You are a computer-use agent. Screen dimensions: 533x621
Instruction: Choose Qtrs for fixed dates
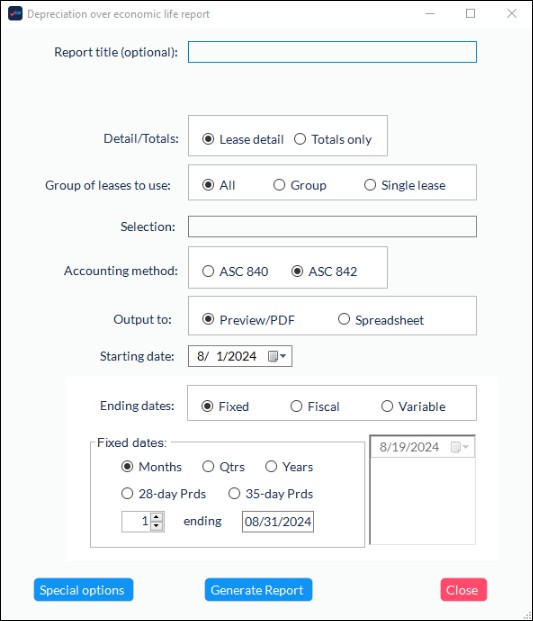click(223, 467)
